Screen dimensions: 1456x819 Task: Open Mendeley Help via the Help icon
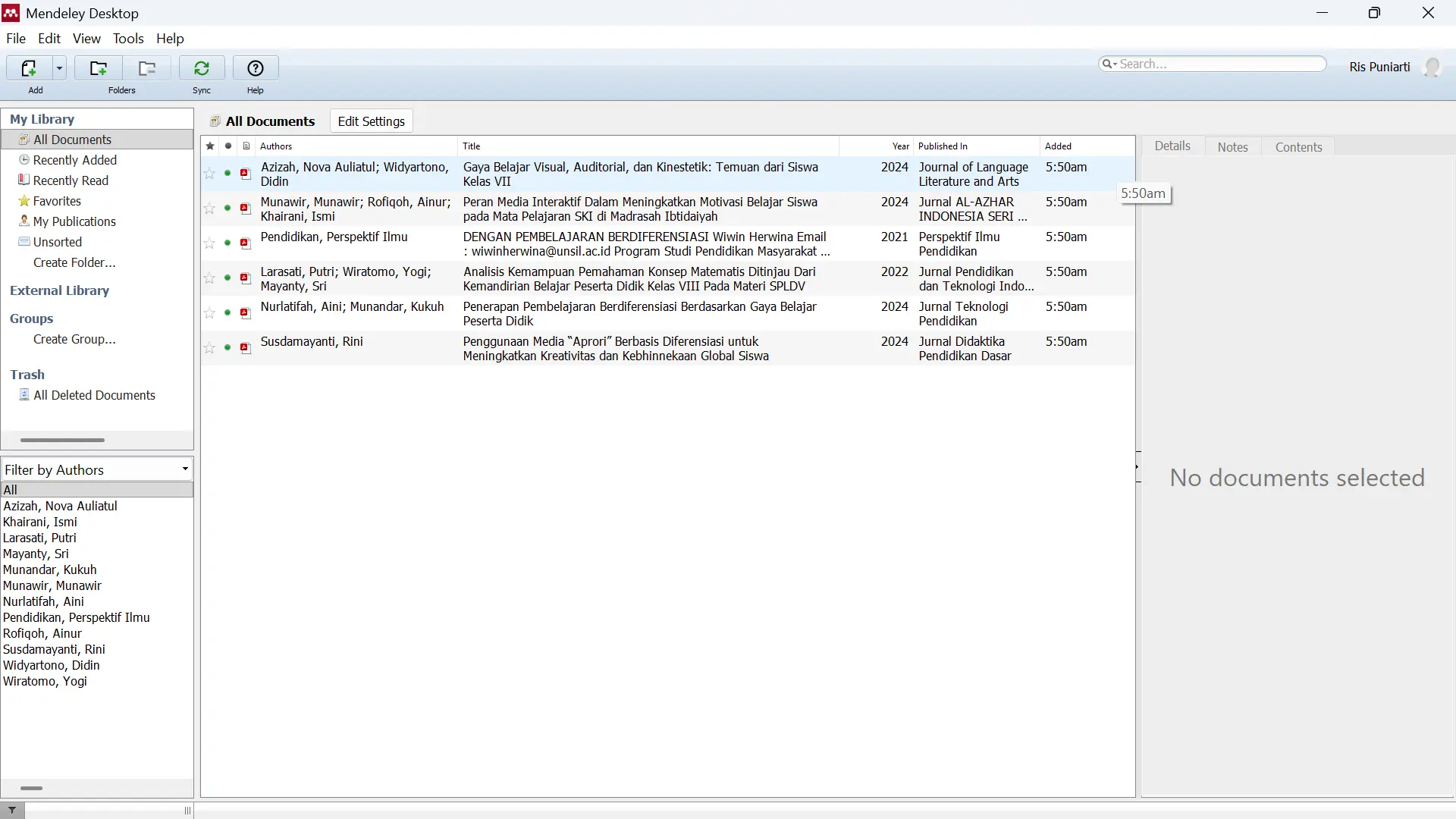(x=256, y=68)
